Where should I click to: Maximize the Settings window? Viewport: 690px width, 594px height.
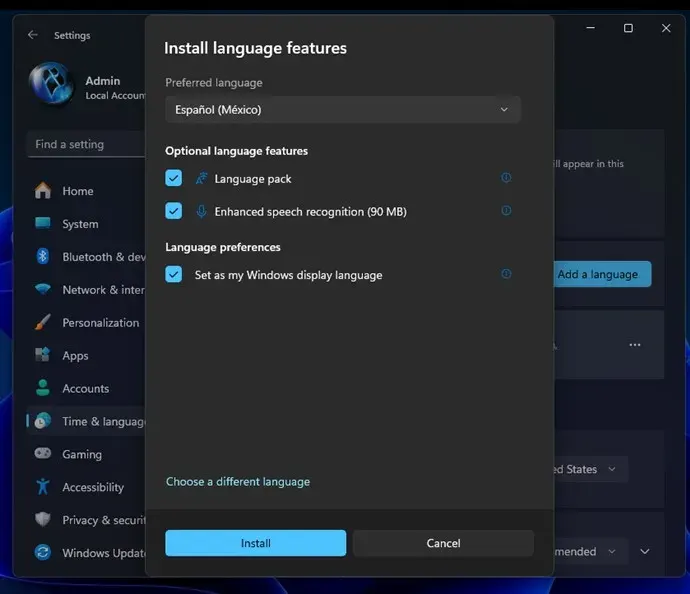coord(628,28)
